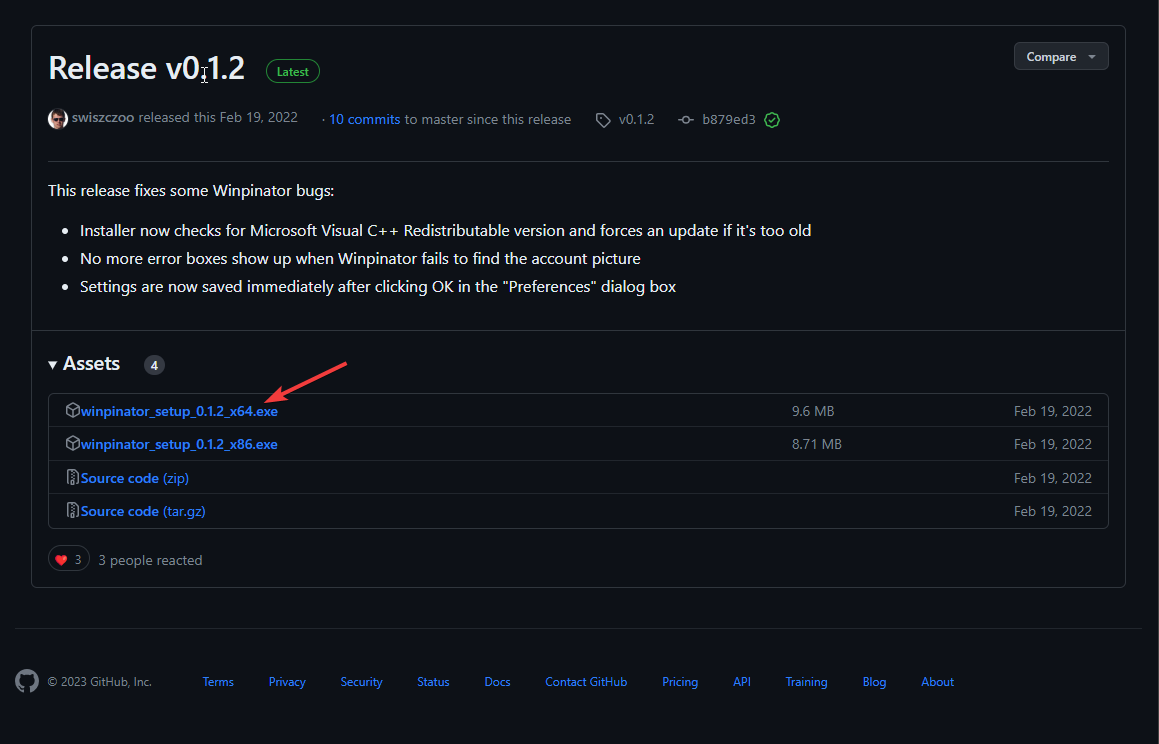Open the 10 commits link
The height and width of the screenshot is (744, 1159).
click(x=364, y=120)
